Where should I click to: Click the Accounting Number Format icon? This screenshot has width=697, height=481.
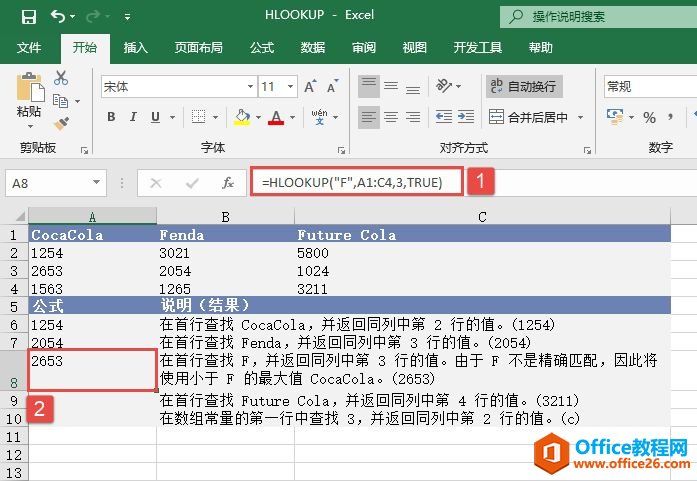(615, 117)
